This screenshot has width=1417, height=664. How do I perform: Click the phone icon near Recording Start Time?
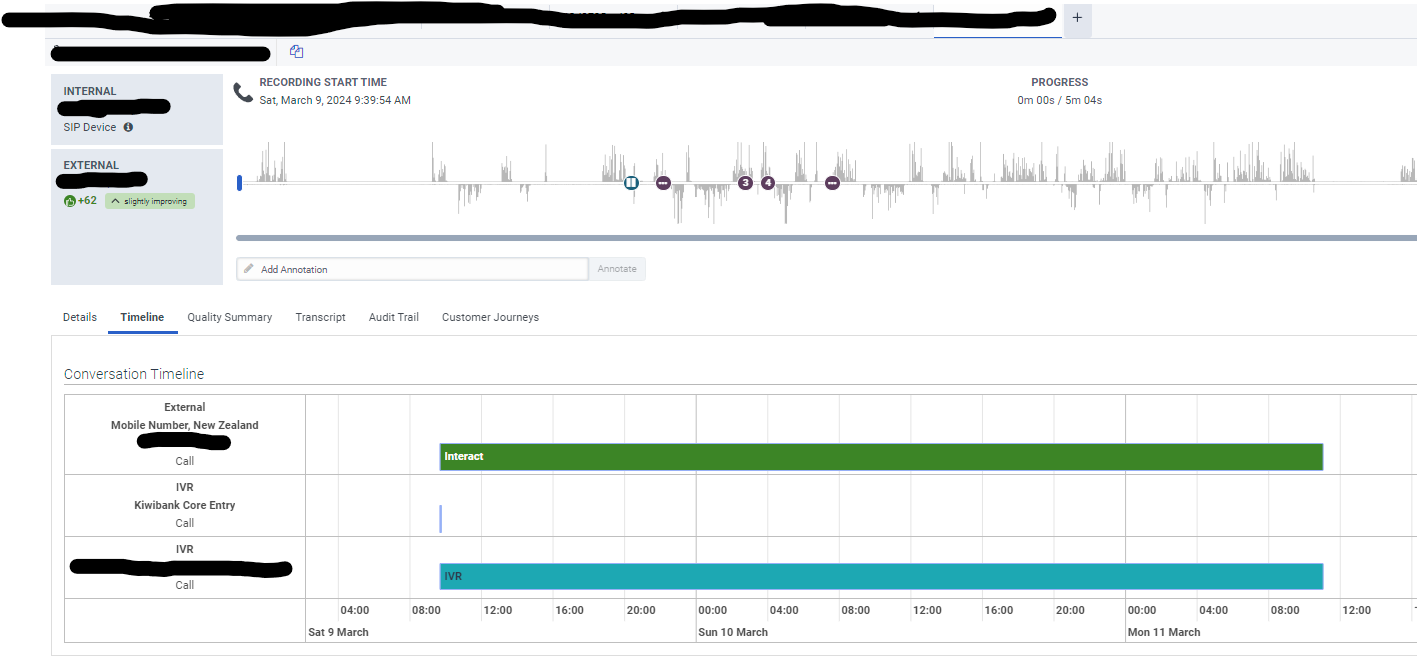241,91
